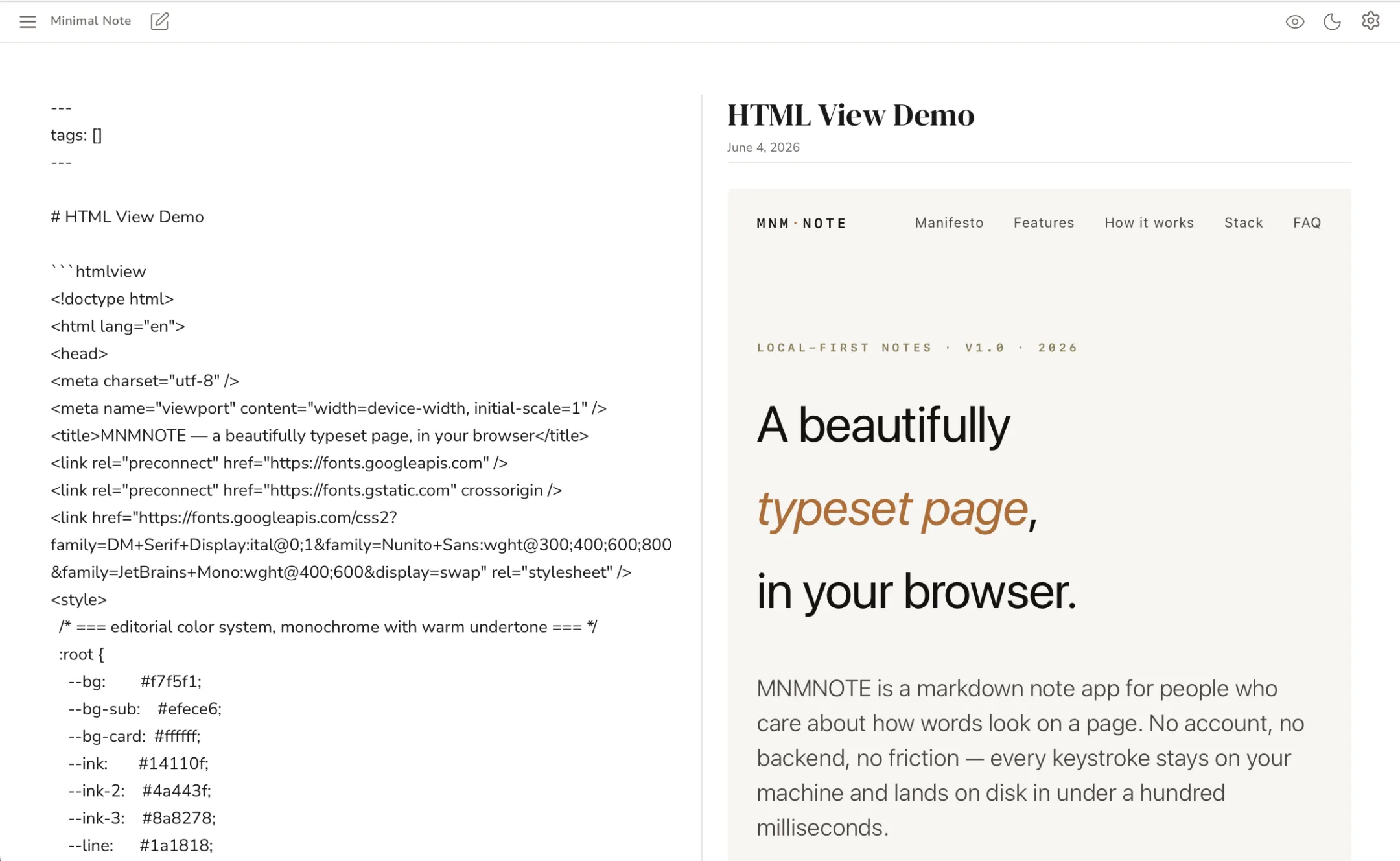
Task: Click the '<html lang="en">' line
Action: [x=118, y=325]
